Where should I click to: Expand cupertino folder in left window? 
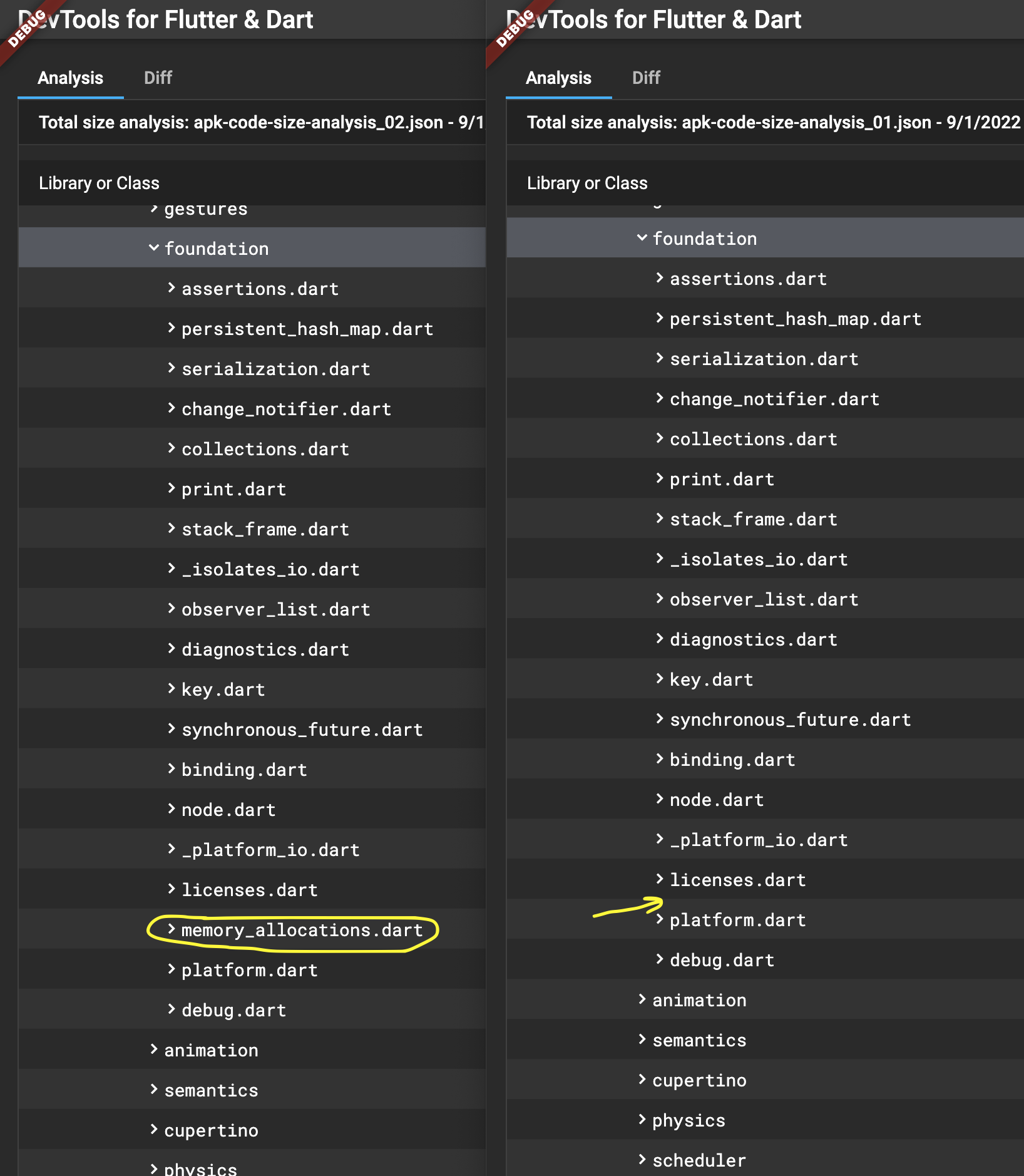(154, 1130)
